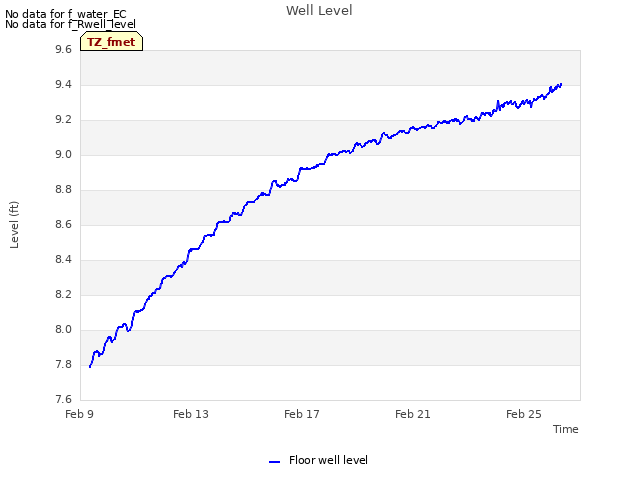Click the 9.0 y-axis value

63,155
